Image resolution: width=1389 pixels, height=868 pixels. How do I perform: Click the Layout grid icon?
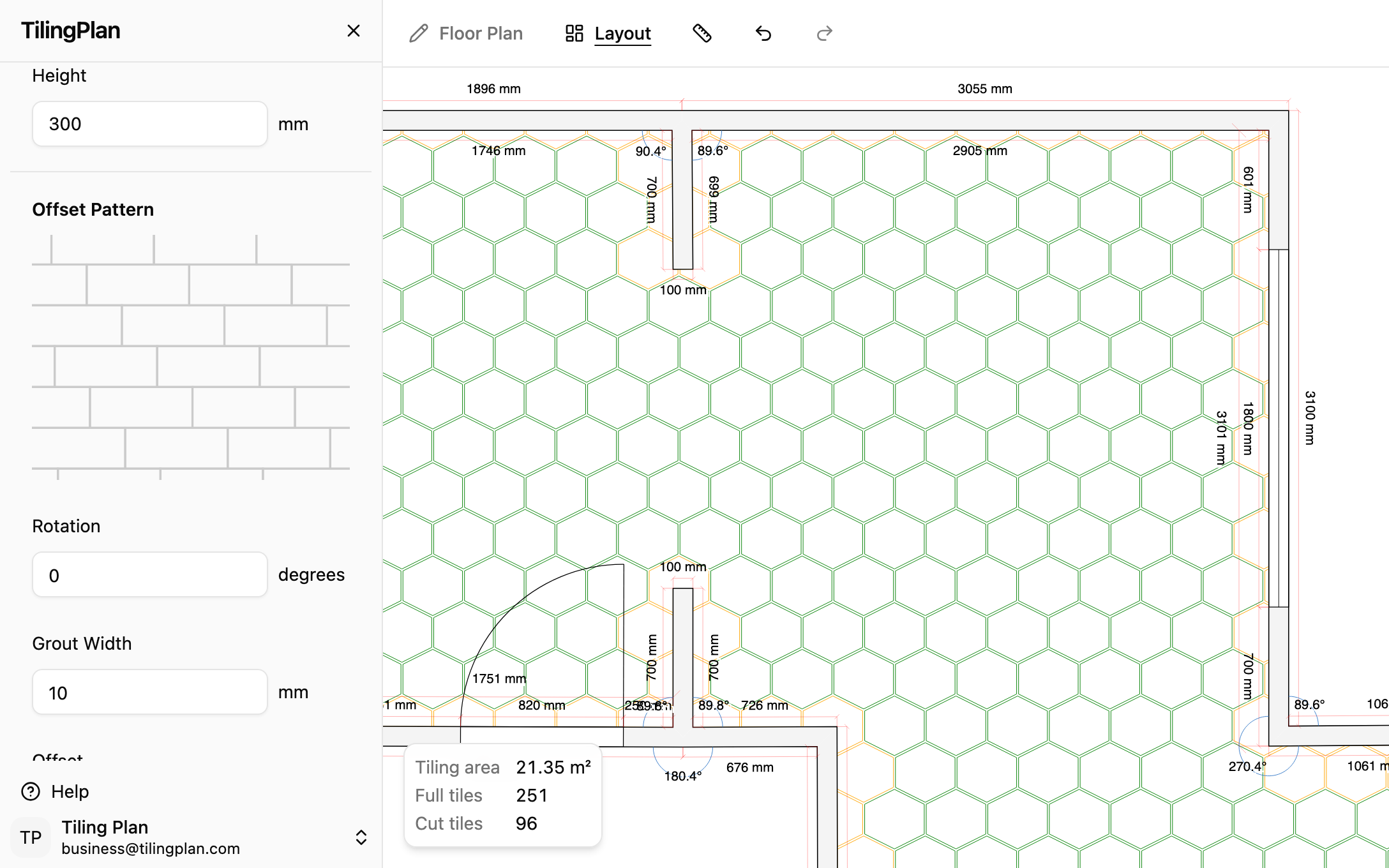point(574,33)
